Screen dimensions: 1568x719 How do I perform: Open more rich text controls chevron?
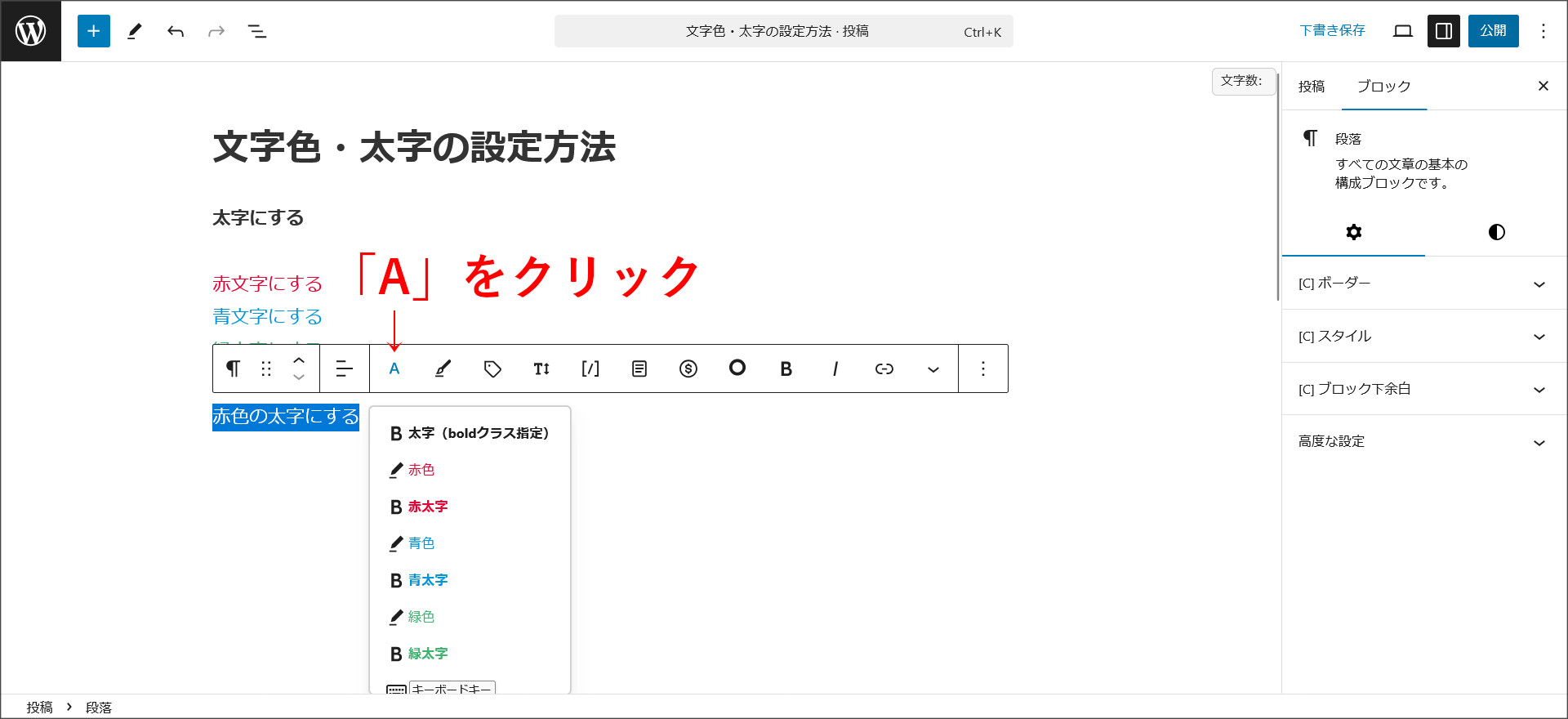point(933,368)
